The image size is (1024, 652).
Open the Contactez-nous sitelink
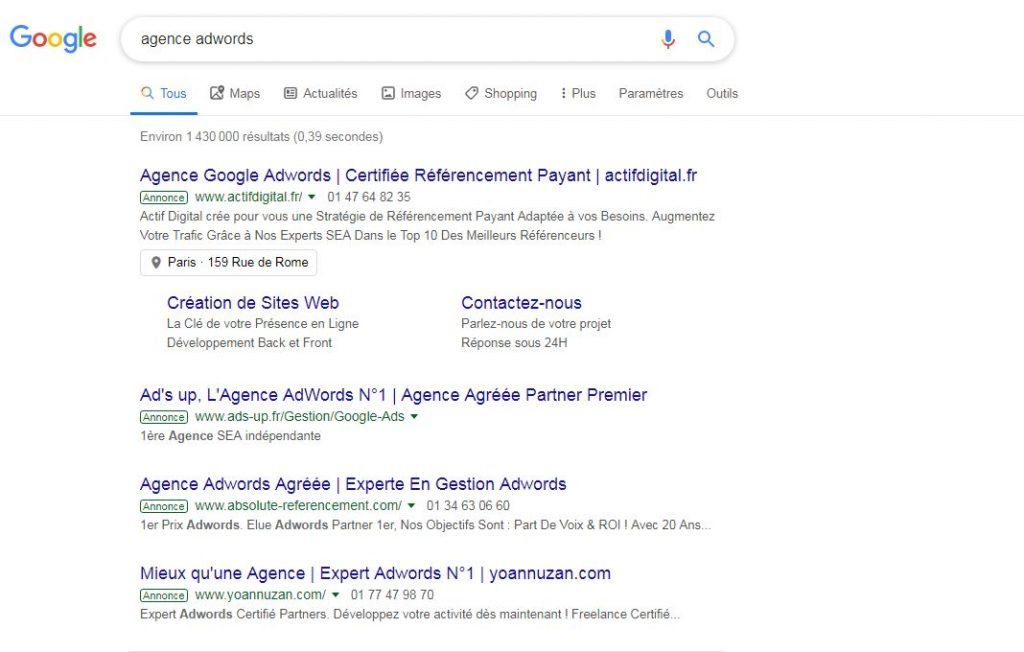click(x=521, y=303)
